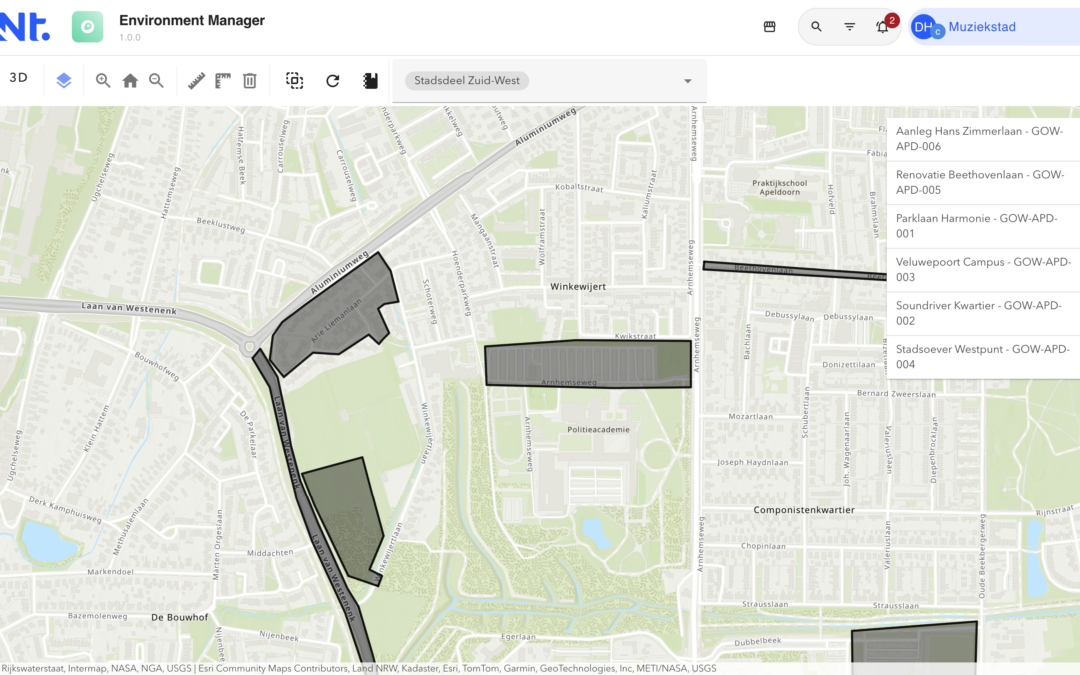Click the Stadsdeel Zuid-West chip
1080x675 pixels.
[x=467, y=81]
